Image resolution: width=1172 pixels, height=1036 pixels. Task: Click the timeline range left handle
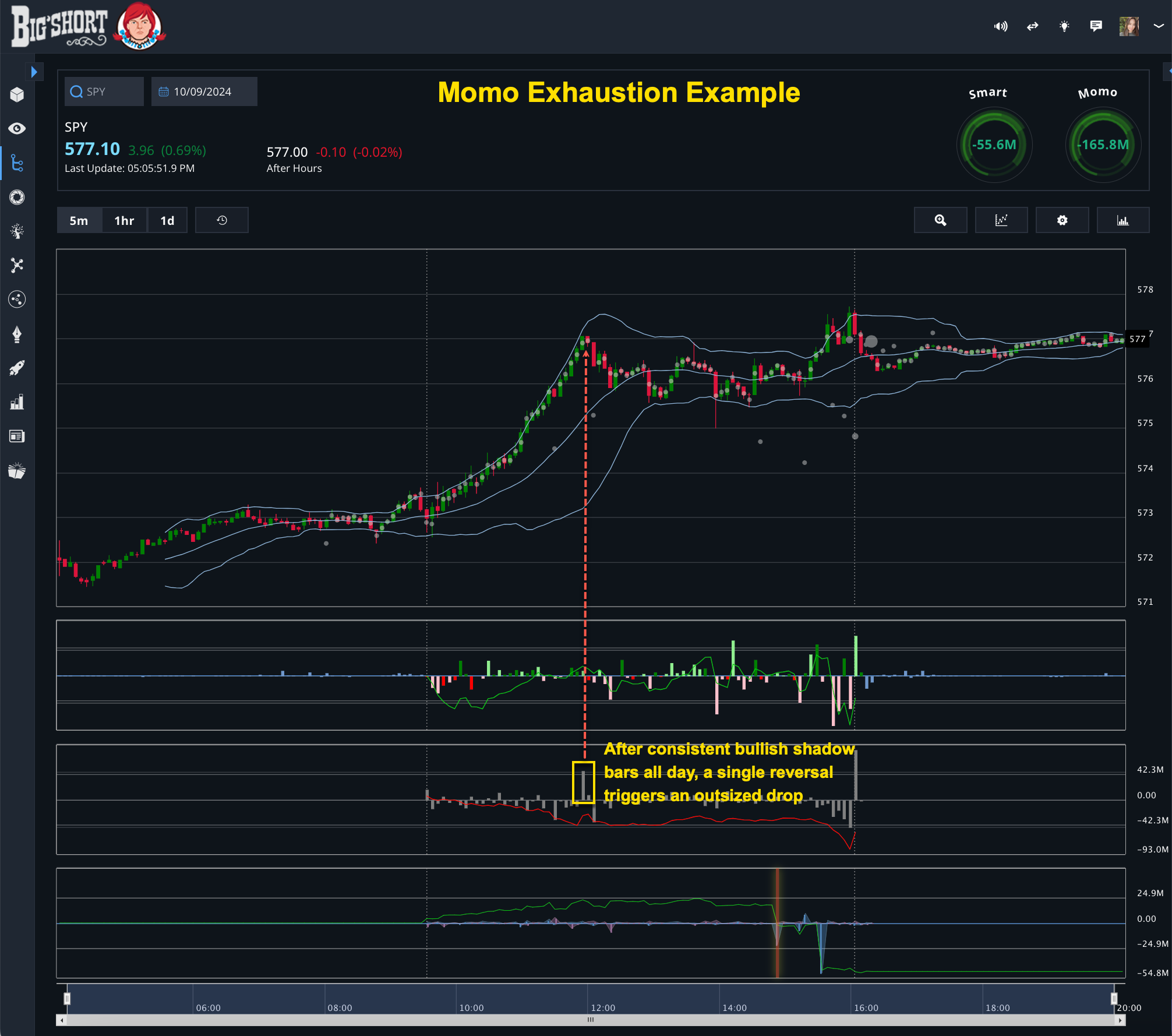(x=67, y=999)
